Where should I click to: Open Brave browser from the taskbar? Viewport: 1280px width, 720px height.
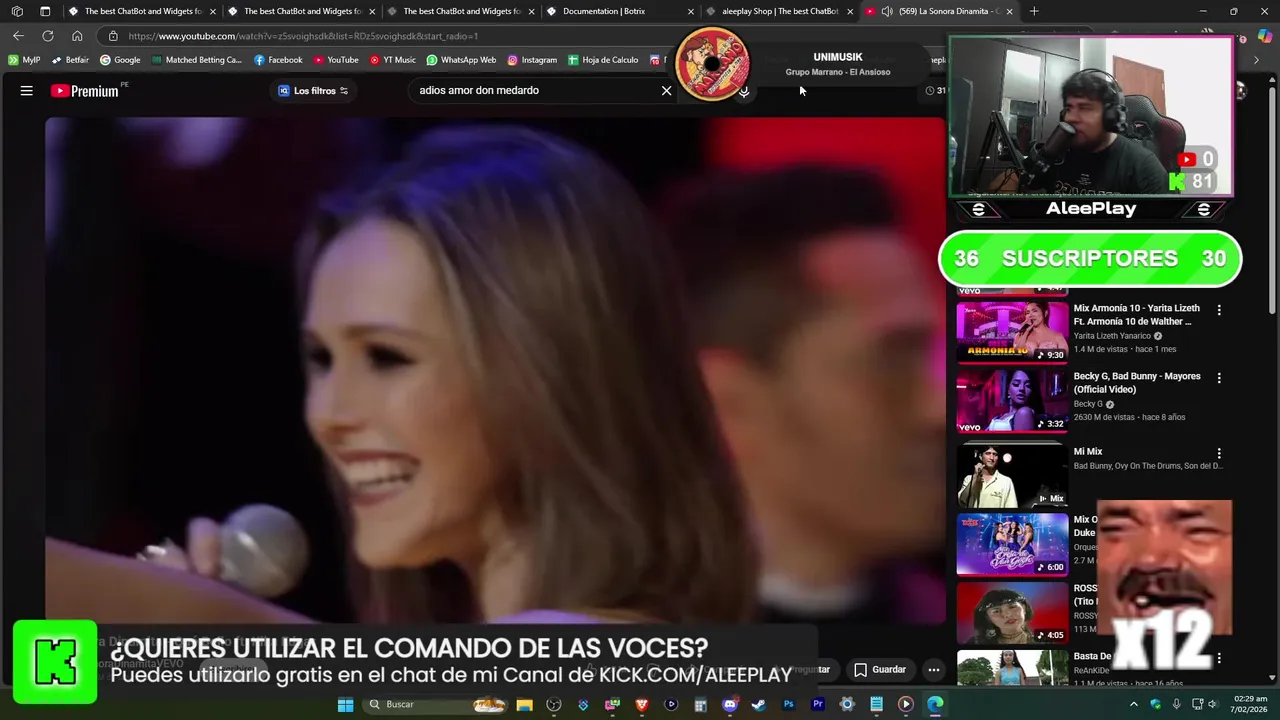642,704
